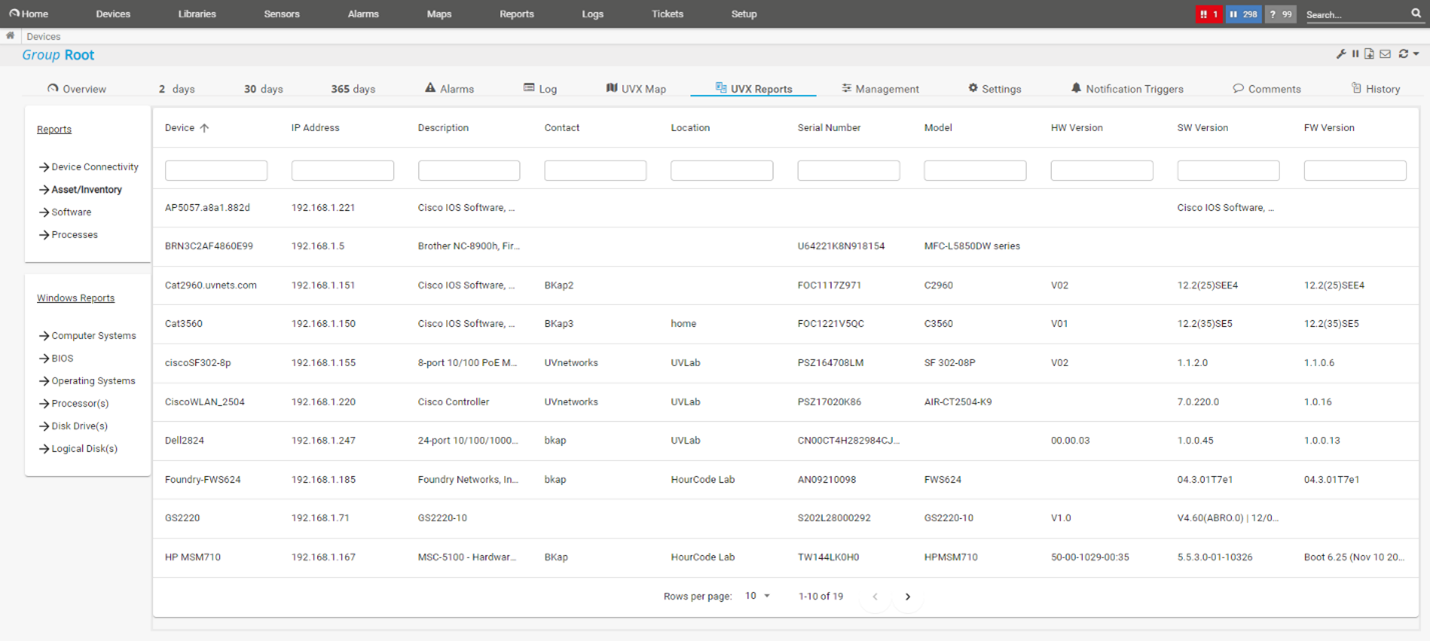Refresh data with the circular arrows icon
Image resolution: width=1430 pixels, height=641 pixels.
[x=1402, y=53]
